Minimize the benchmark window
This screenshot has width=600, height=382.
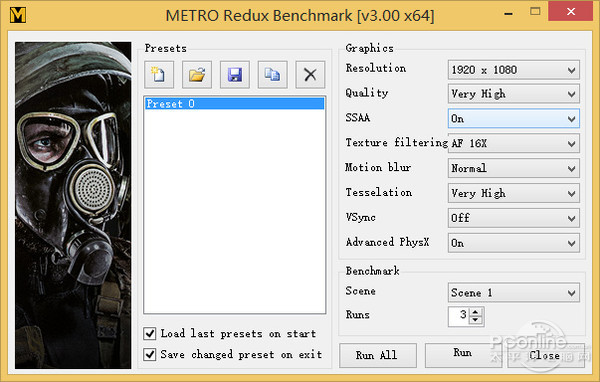pos(509,13)
